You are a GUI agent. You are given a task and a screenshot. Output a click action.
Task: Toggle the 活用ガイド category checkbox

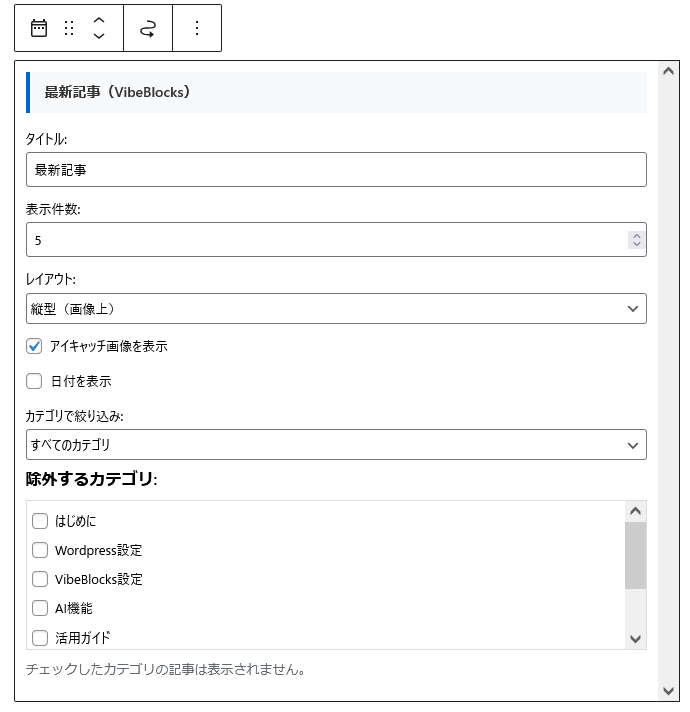click(40, 637)
